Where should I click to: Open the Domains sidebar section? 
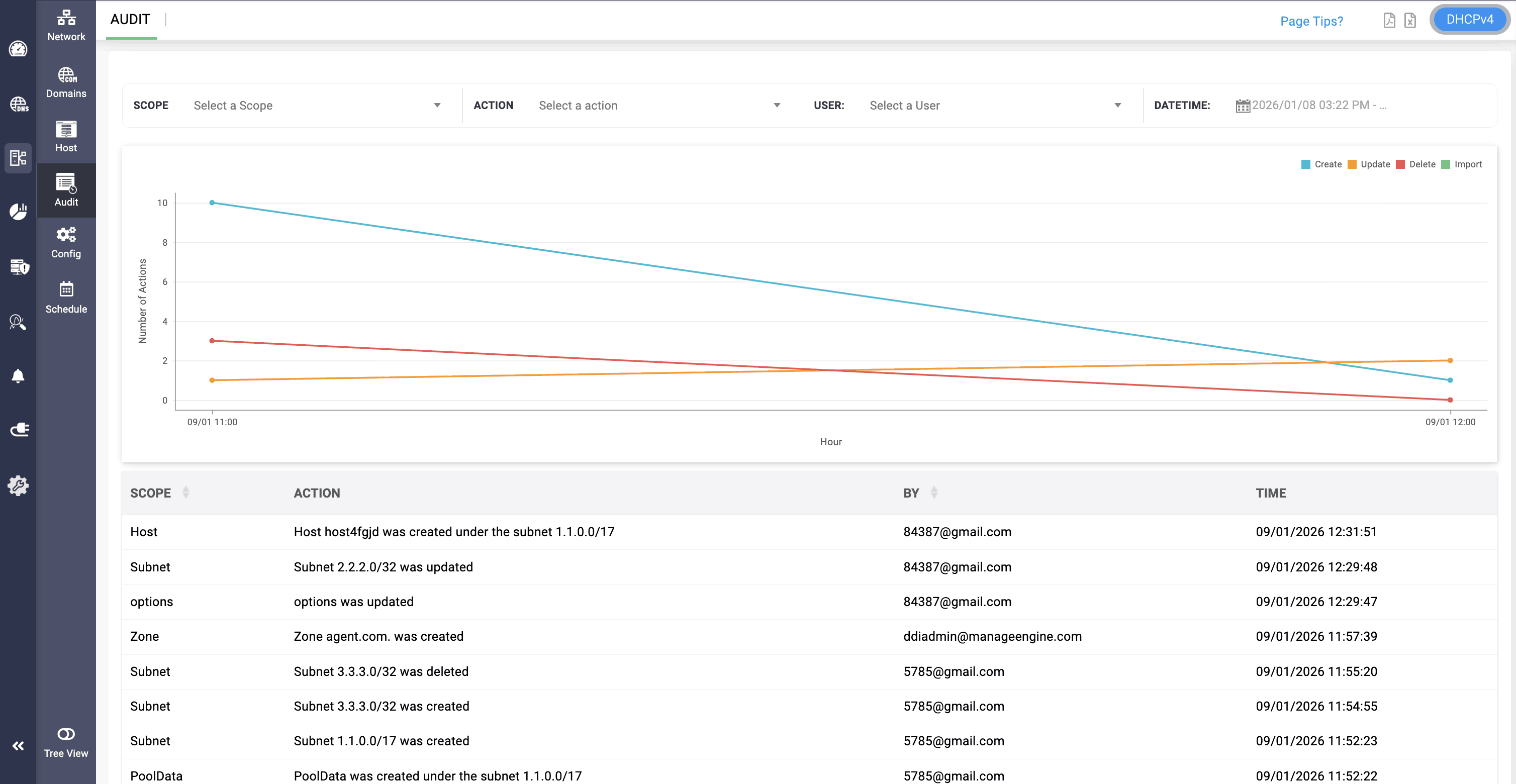pyautogui.click(x=66, y=82)
